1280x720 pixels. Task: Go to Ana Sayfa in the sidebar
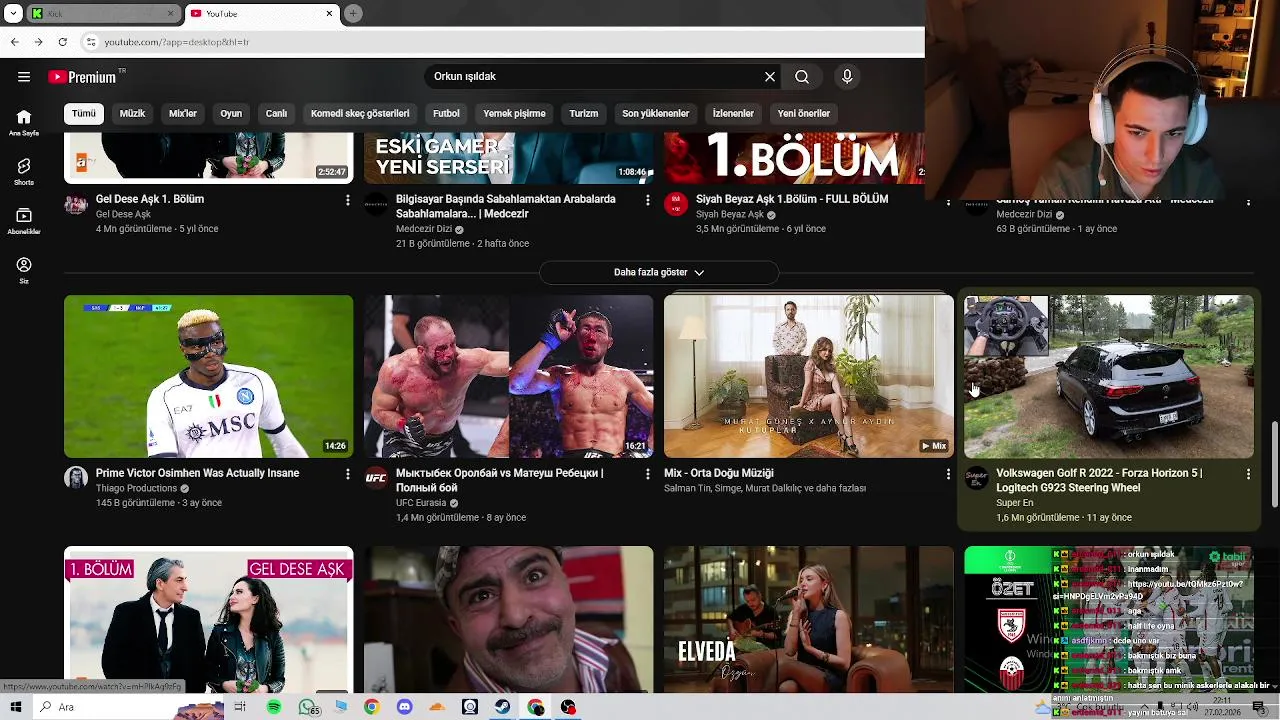click(24, 122)
